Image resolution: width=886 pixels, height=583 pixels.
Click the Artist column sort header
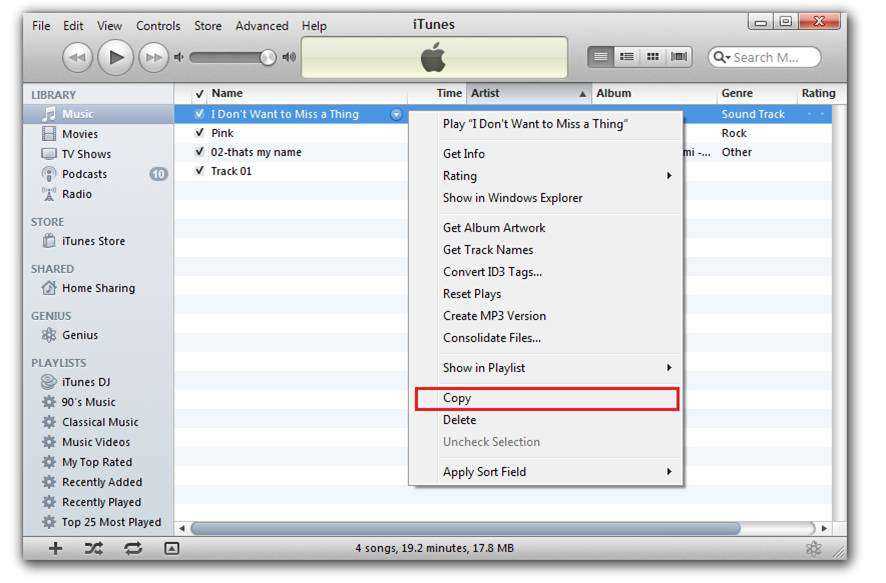[528, 93]
